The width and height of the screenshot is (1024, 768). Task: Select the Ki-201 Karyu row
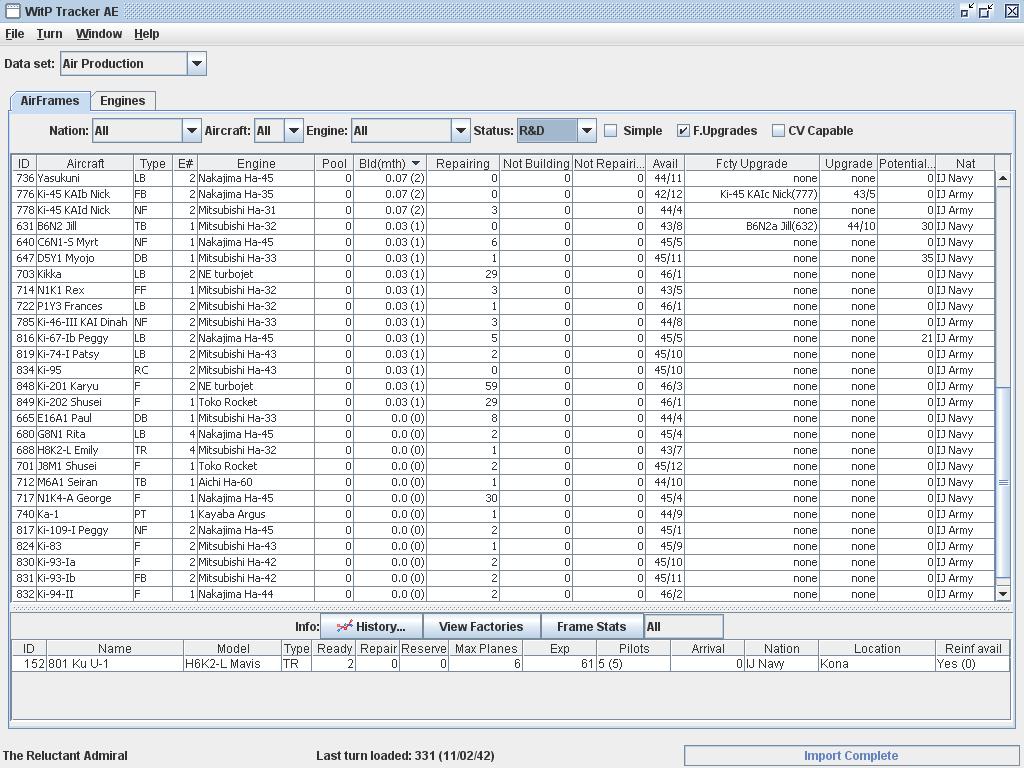(503, 386)
